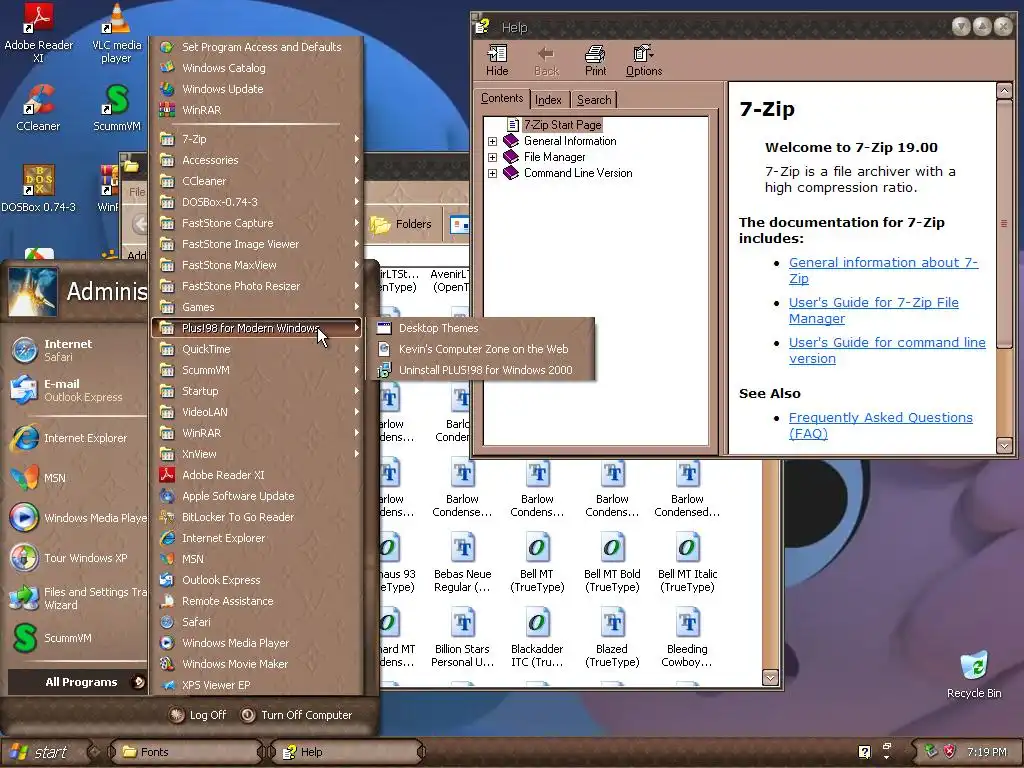Expand FastStone Capture program folder
1024x768 pixels.
tap(258, 223)
